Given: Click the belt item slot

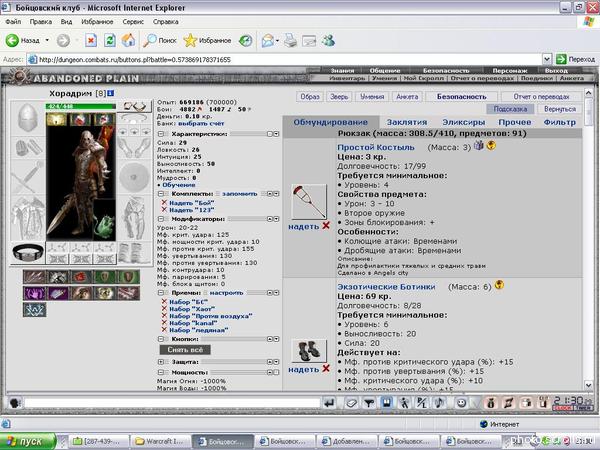Looking at the screenshot, I should coord(28,252).
